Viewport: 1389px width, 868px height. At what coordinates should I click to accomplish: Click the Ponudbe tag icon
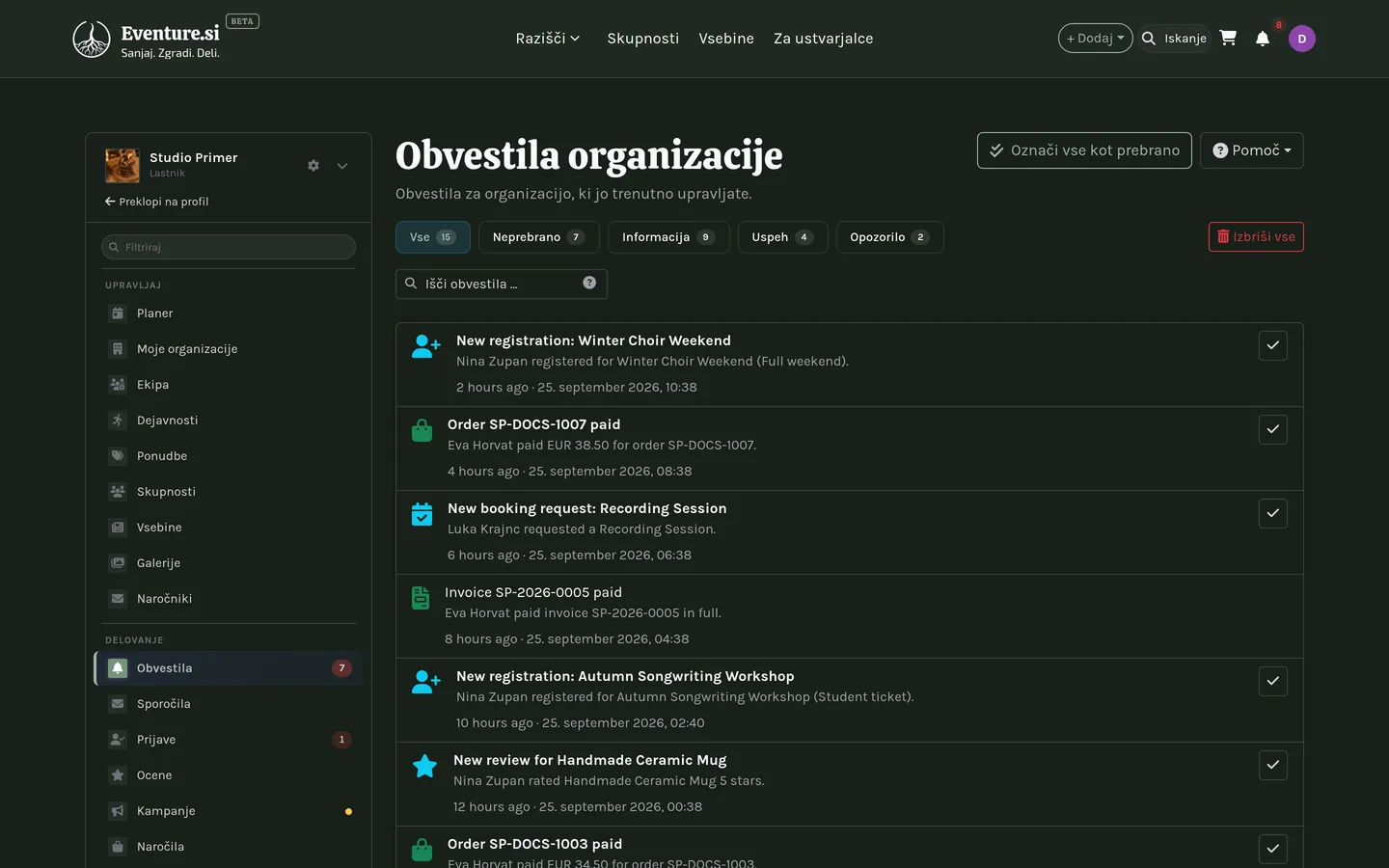click(x=118, y=456)
